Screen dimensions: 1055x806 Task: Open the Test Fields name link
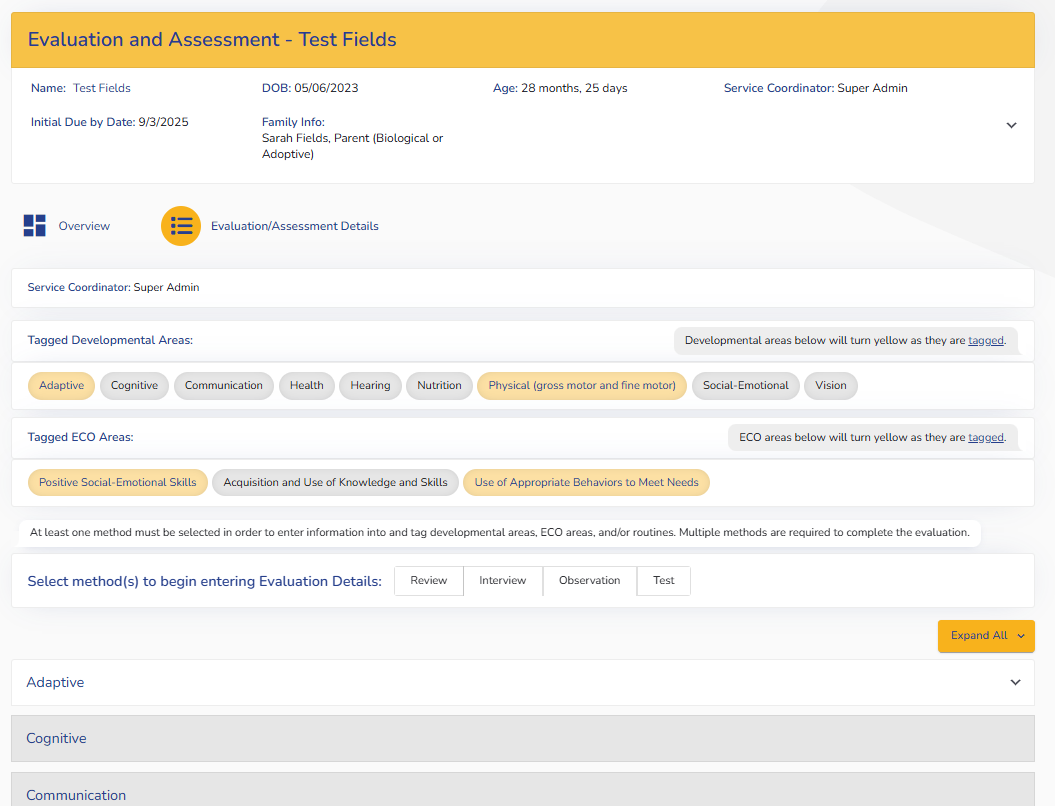(x=102, y=88)
